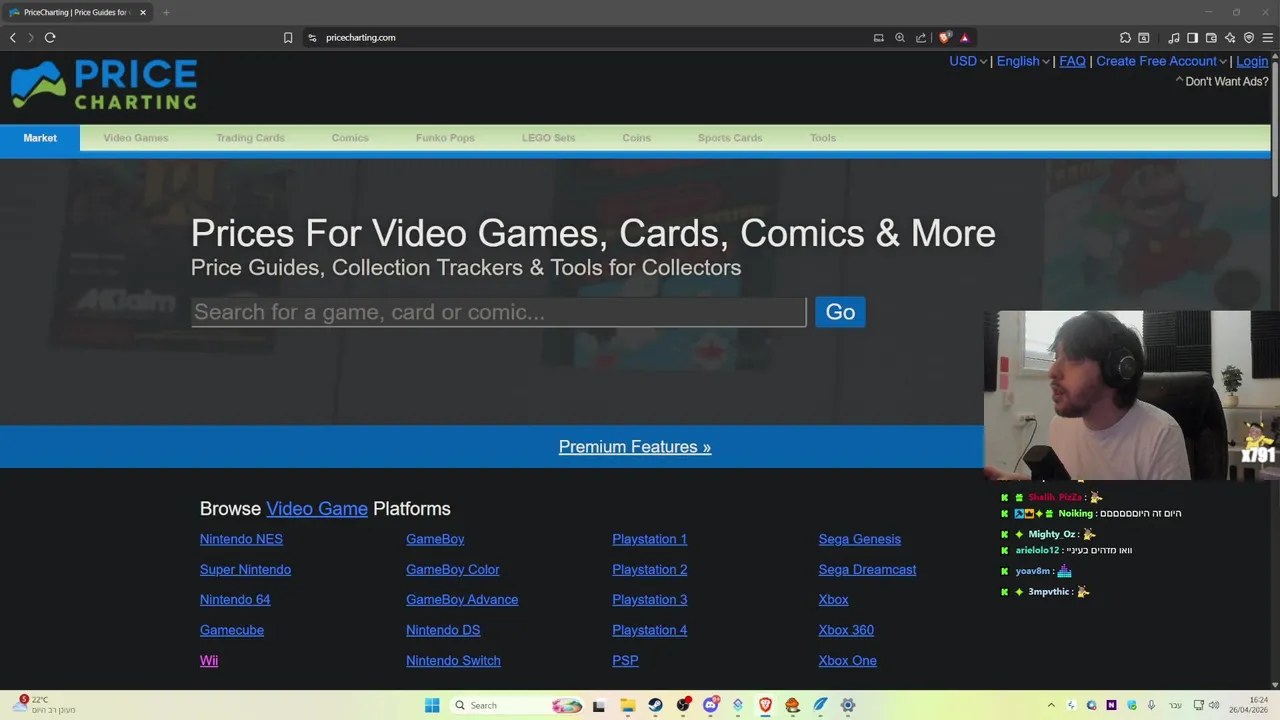Open the Brave VPN shield icon
The height and width of the screenshot is (720, 1280).
[1249, 38]
